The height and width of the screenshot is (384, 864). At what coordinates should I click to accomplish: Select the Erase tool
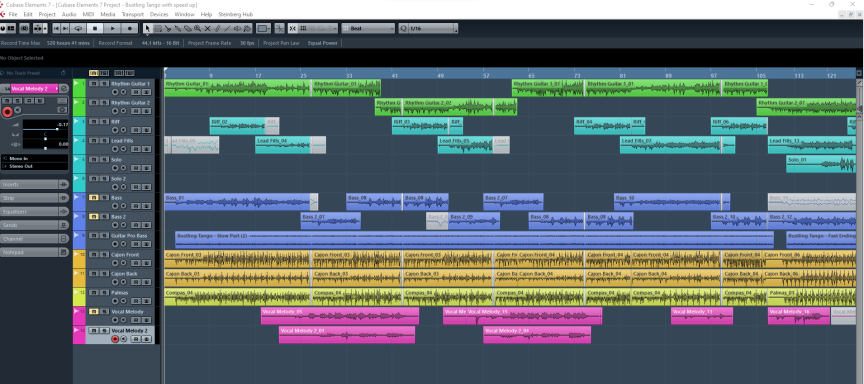tap(187, 28)
